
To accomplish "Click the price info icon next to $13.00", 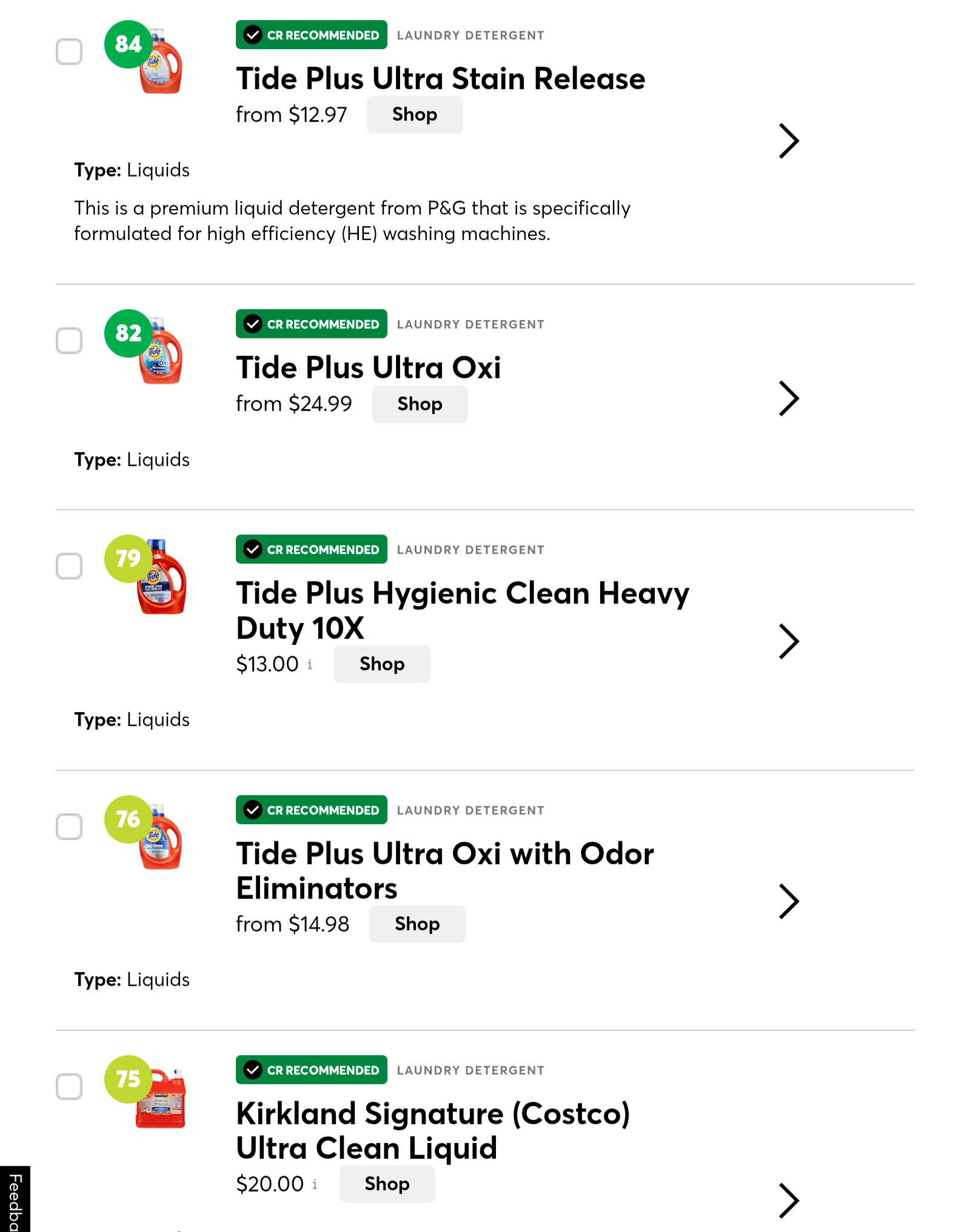I will coord(310,664).
